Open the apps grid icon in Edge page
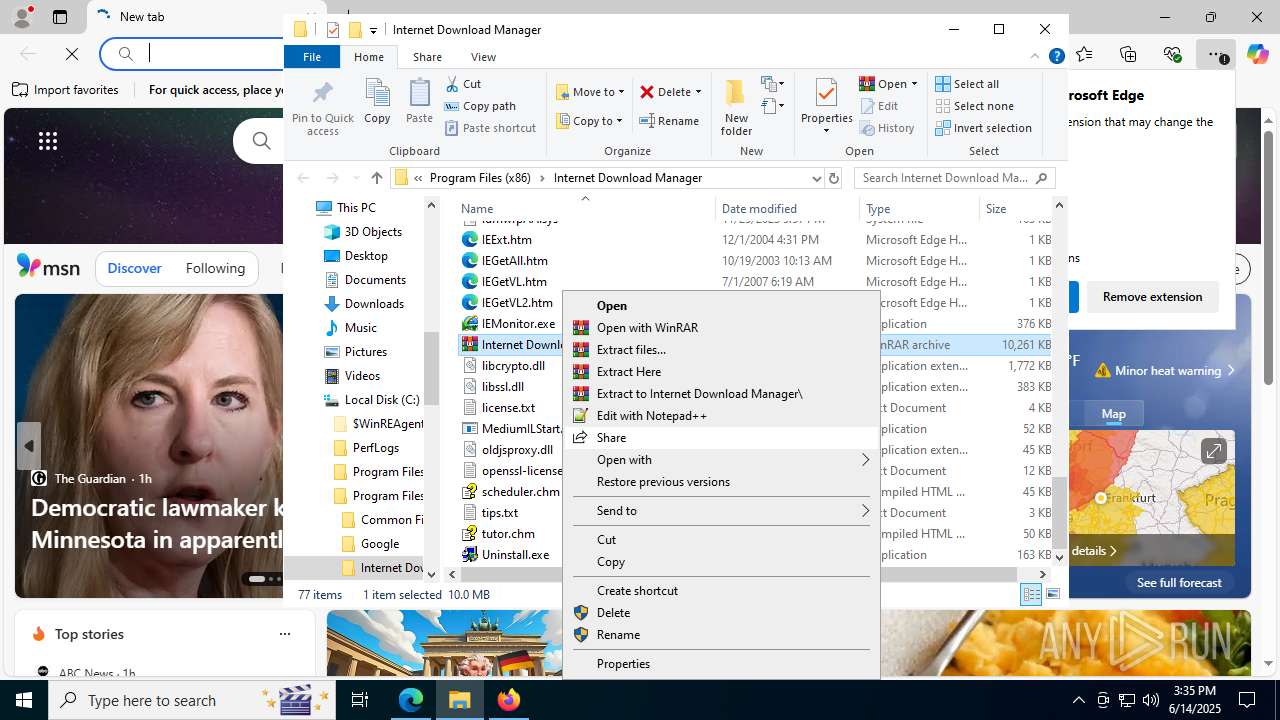The image size is (1280, 720). (x=48, y=141)
